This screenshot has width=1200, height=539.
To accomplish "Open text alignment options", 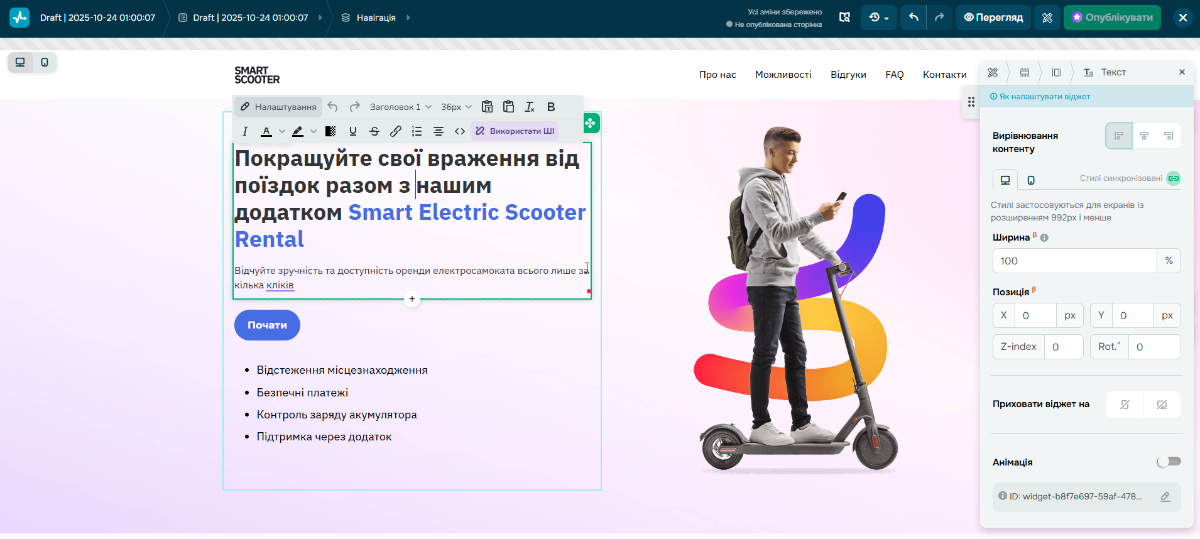I will pyautogui.click(x=438, y=131).
